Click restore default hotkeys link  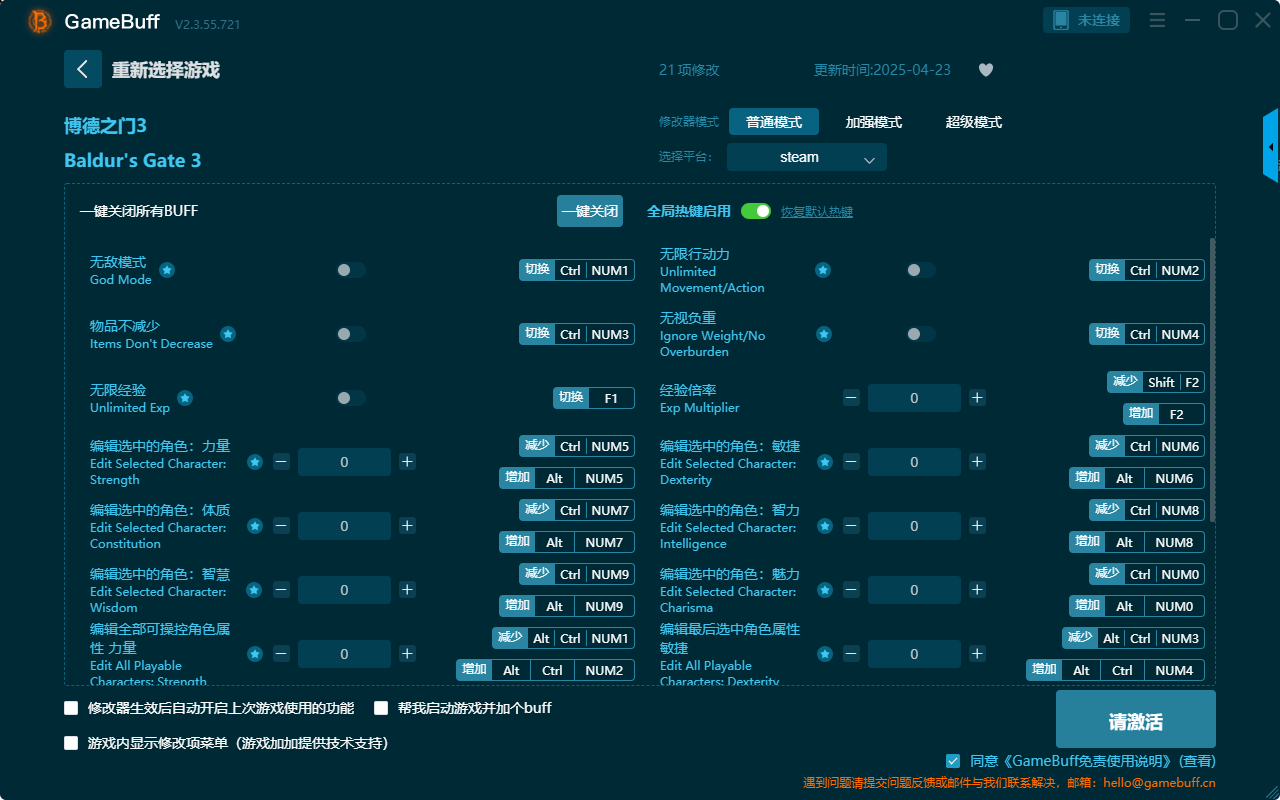817,212
